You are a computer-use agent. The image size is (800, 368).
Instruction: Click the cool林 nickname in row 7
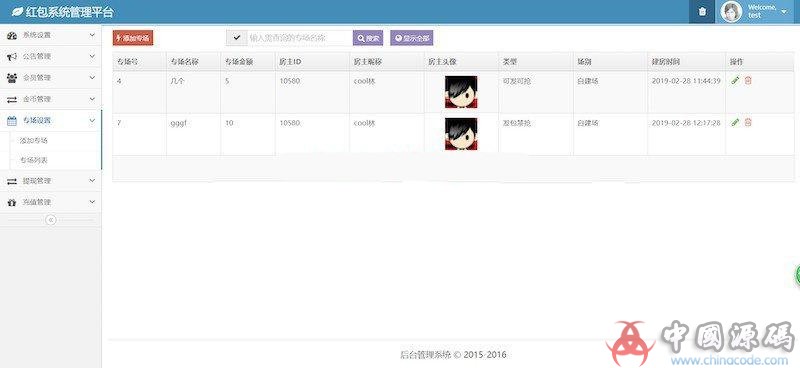pos(364,123)
